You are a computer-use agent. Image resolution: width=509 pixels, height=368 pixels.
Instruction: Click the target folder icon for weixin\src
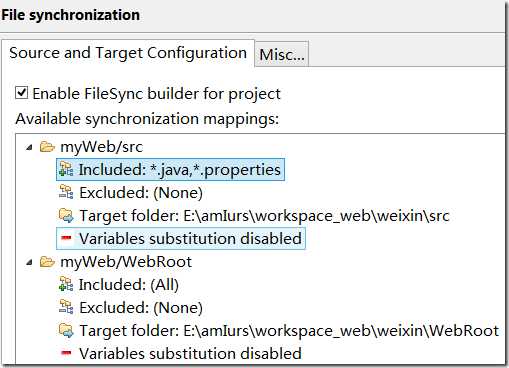(66, 216)
